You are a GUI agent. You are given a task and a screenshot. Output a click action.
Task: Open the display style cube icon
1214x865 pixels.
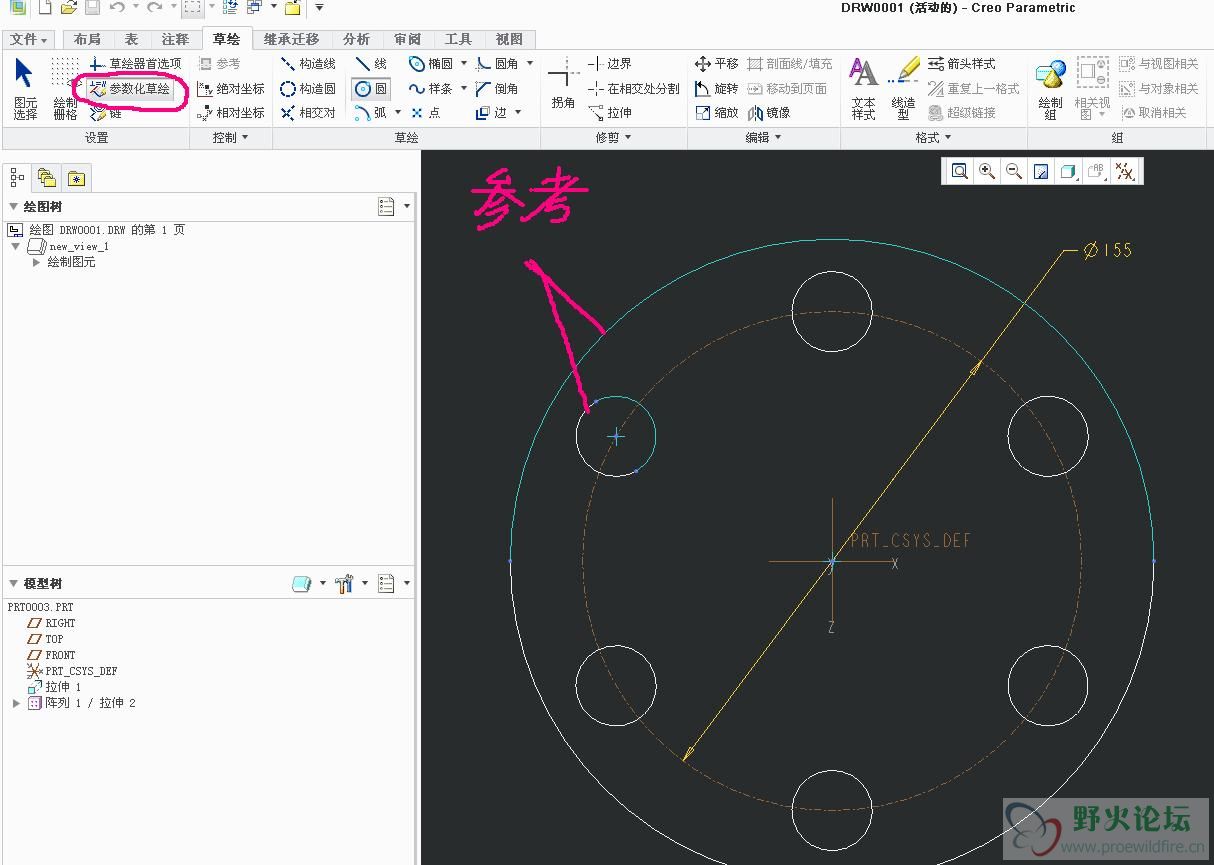[1068, 172]
